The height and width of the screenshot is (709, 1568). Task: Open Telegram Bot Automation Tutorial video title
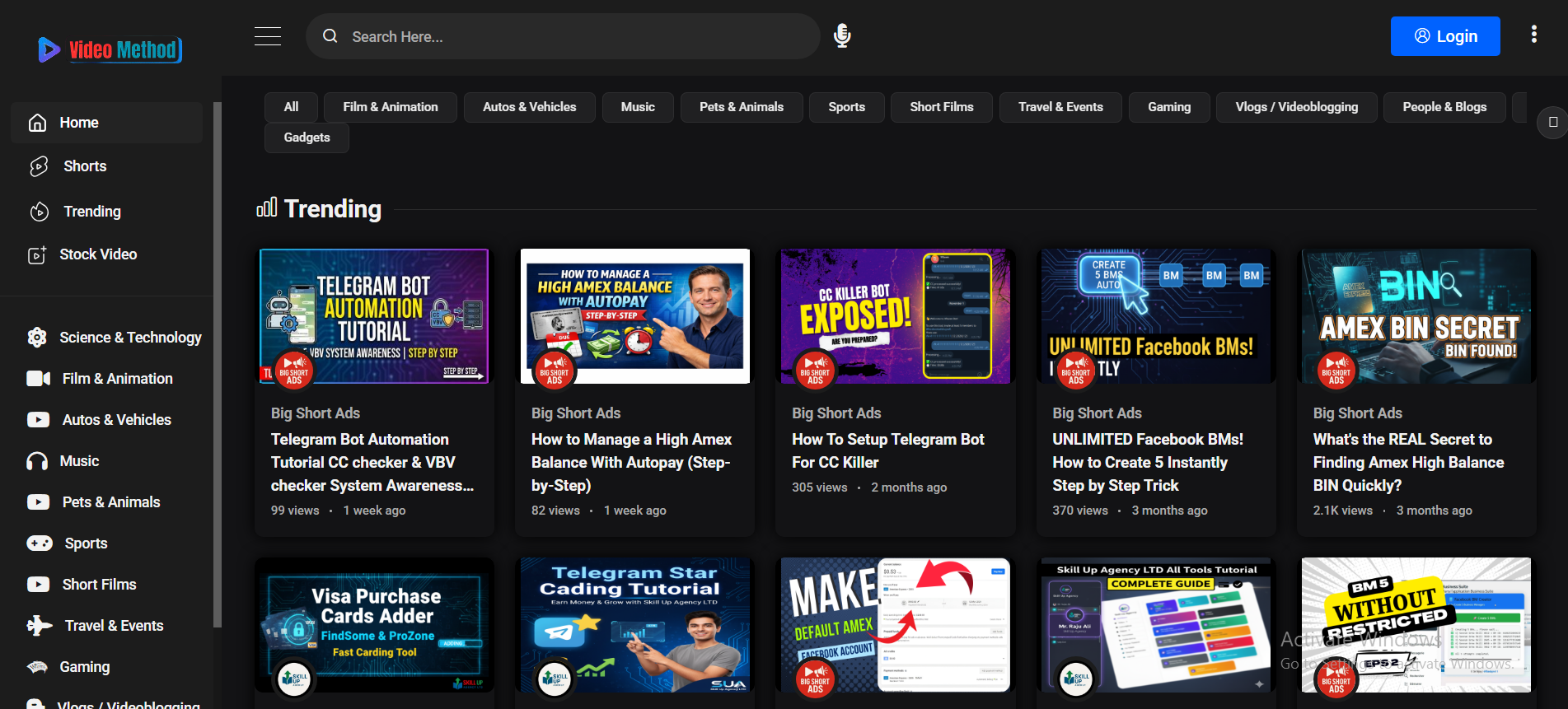click(x=372, y=463)
